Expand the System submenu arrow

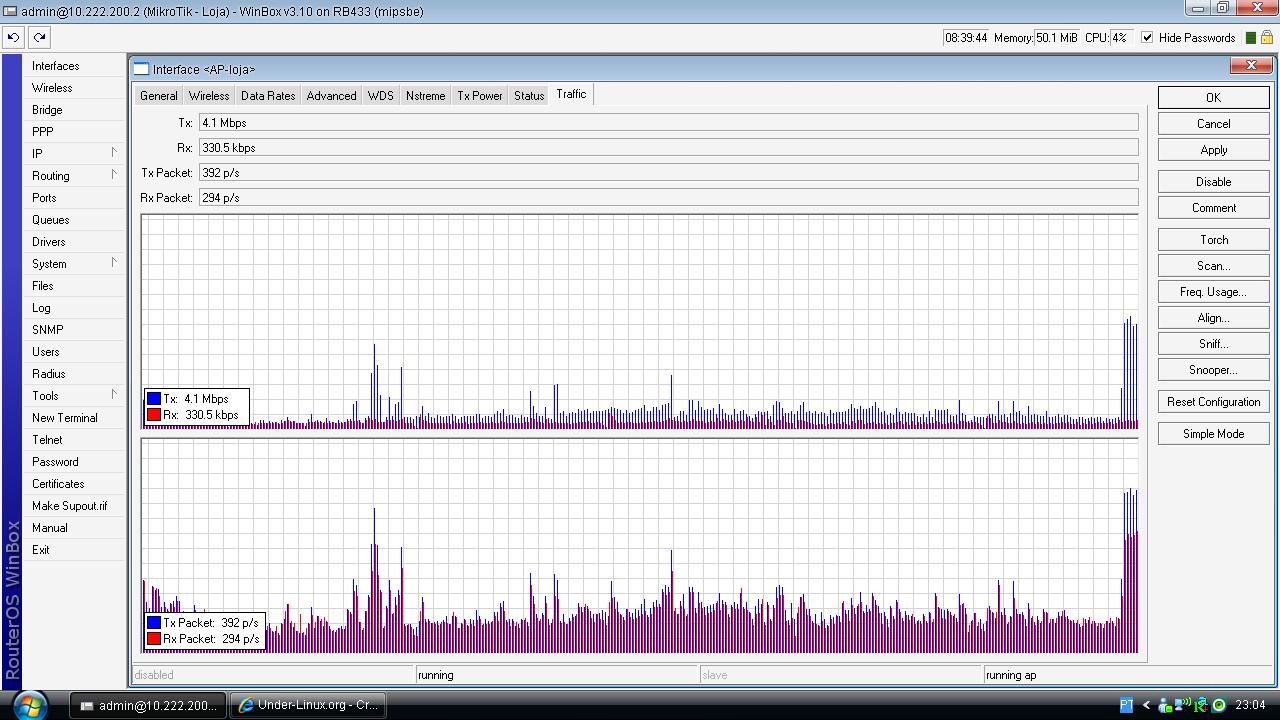(114, 263)
